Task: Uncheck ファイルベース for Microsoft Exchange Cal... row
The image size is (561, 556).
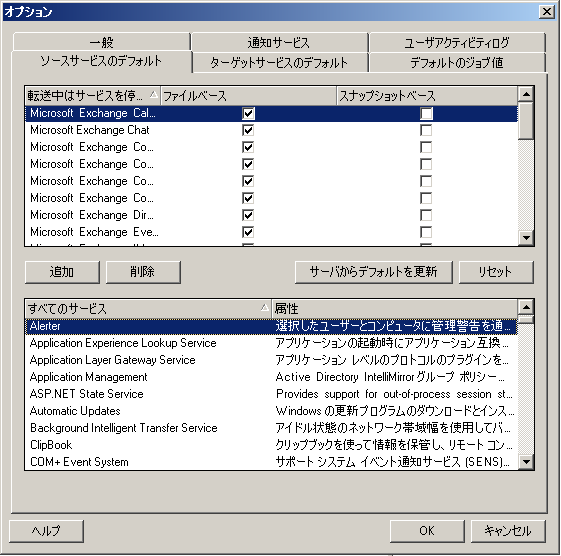Action: [x=248, y=114]
